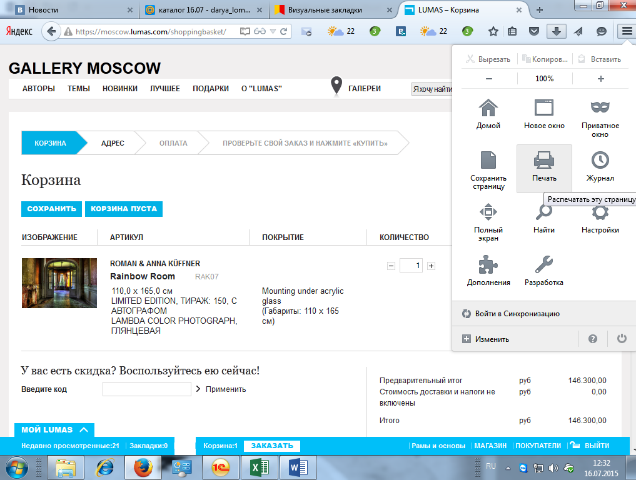Screen dimensions: 636x480
Task: Show hidden tray icons arrow
Action: [x=508, y=468]
